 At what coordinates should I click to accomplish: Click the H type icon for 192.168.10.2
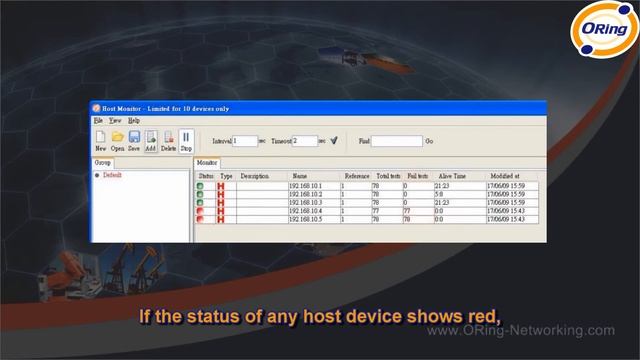click(x=221, y=194)
